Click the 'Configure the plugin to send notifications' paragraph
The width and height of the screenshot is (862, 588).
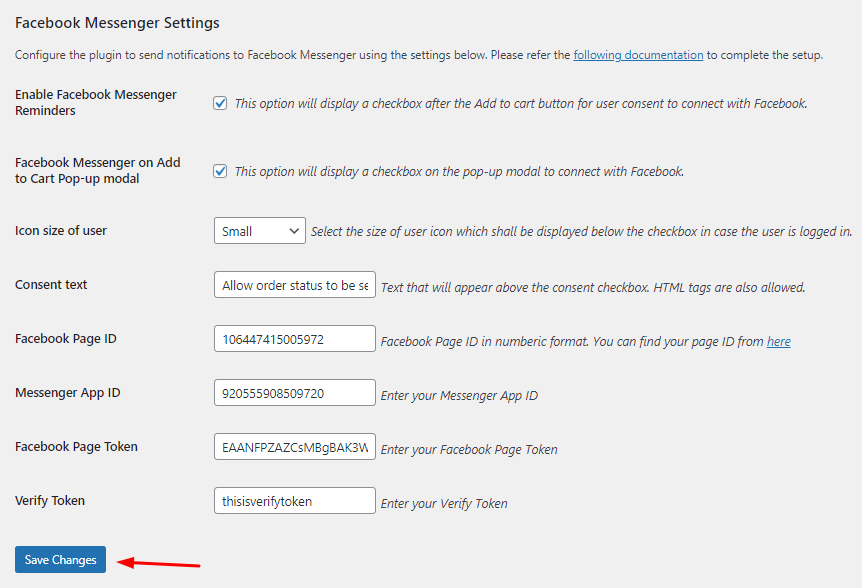pos(419,55)
